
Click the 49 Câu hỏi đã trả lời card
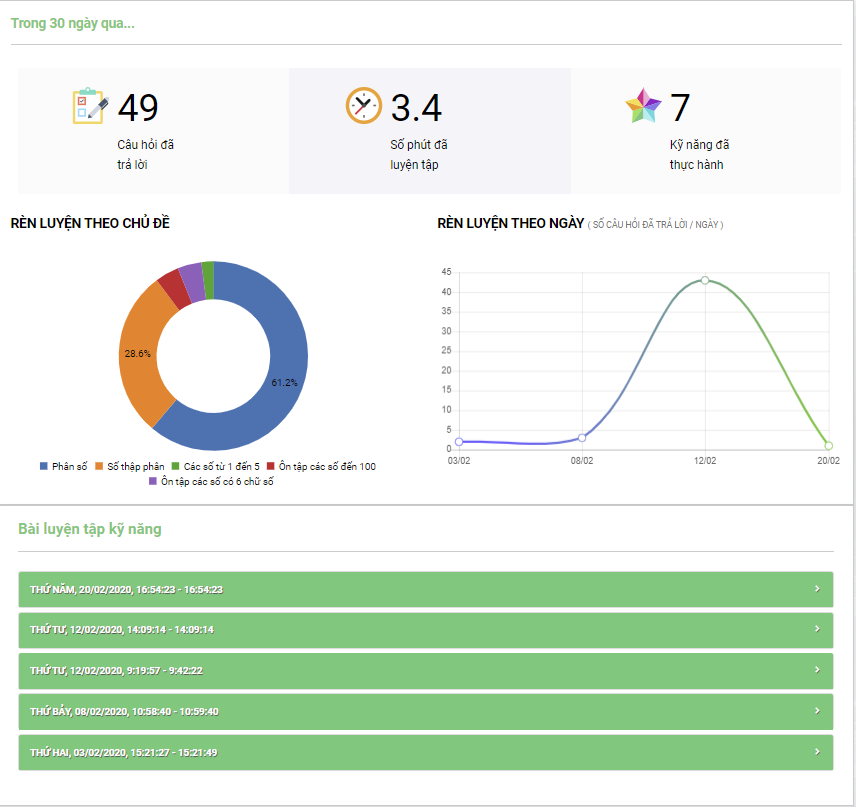tap(153, 130)
